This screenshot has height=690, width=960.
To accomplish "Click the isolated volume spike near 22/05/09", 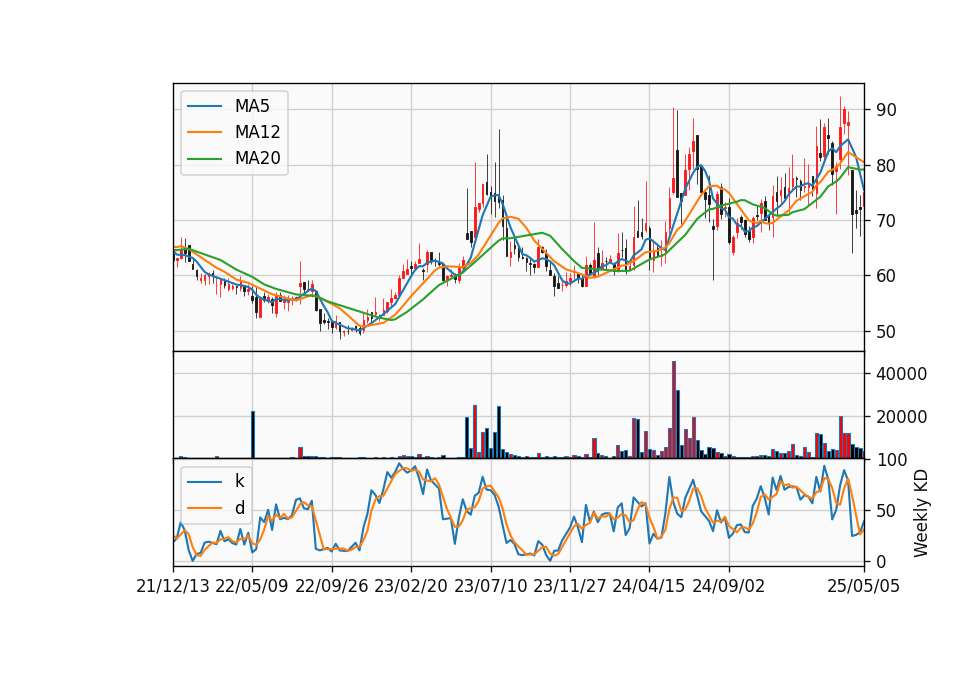I will click(x=253, y=435).
